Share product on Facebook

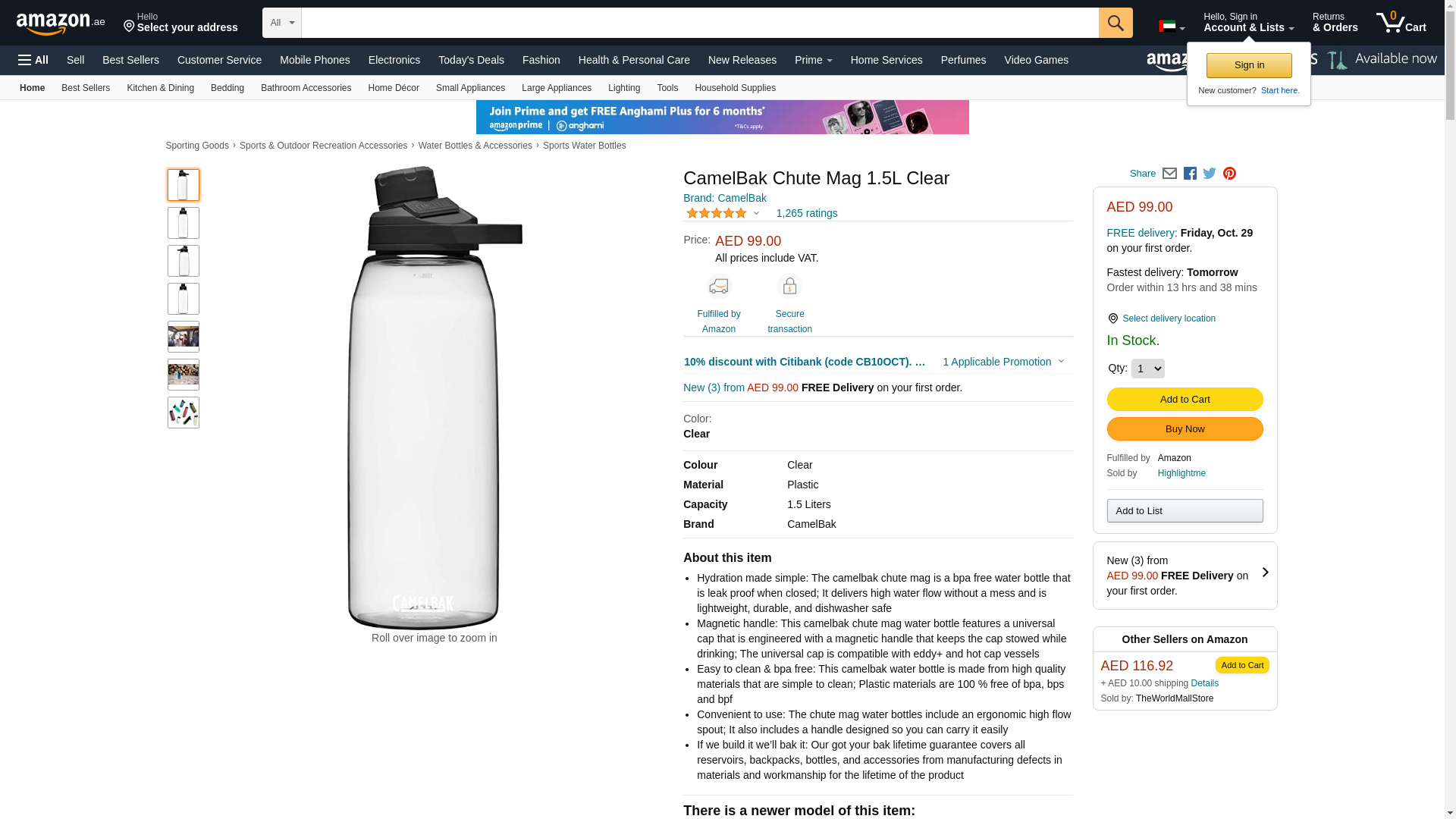[x=1190, y=174]
